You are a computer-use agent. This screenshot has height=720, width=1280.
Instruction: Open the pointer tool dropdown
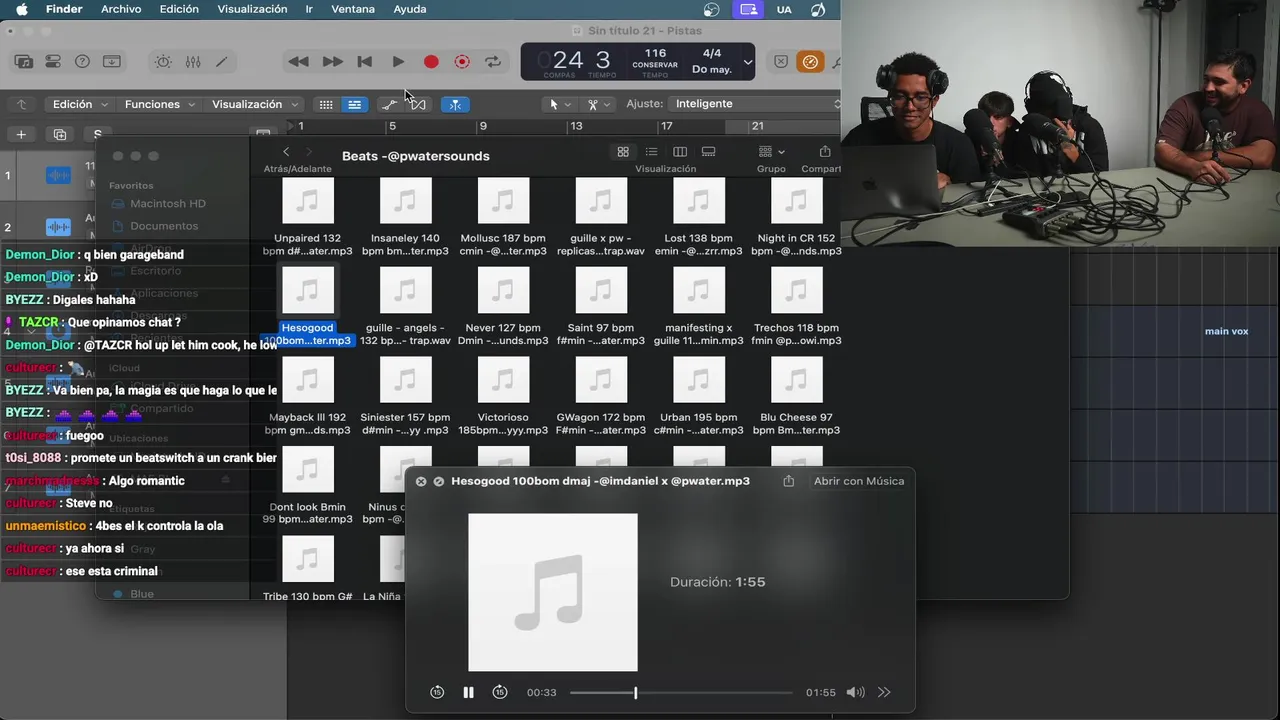[560, 104]
